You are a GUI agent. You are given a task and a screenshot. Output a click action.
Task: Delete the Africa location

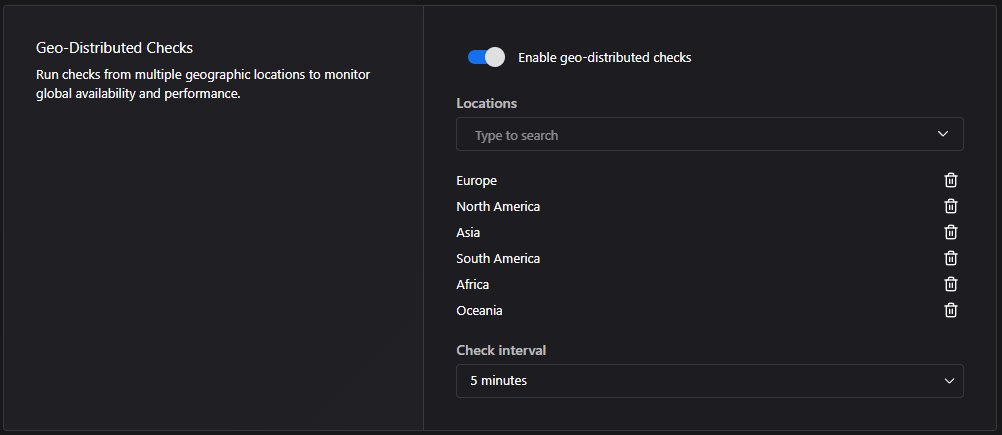pos(951,284)
